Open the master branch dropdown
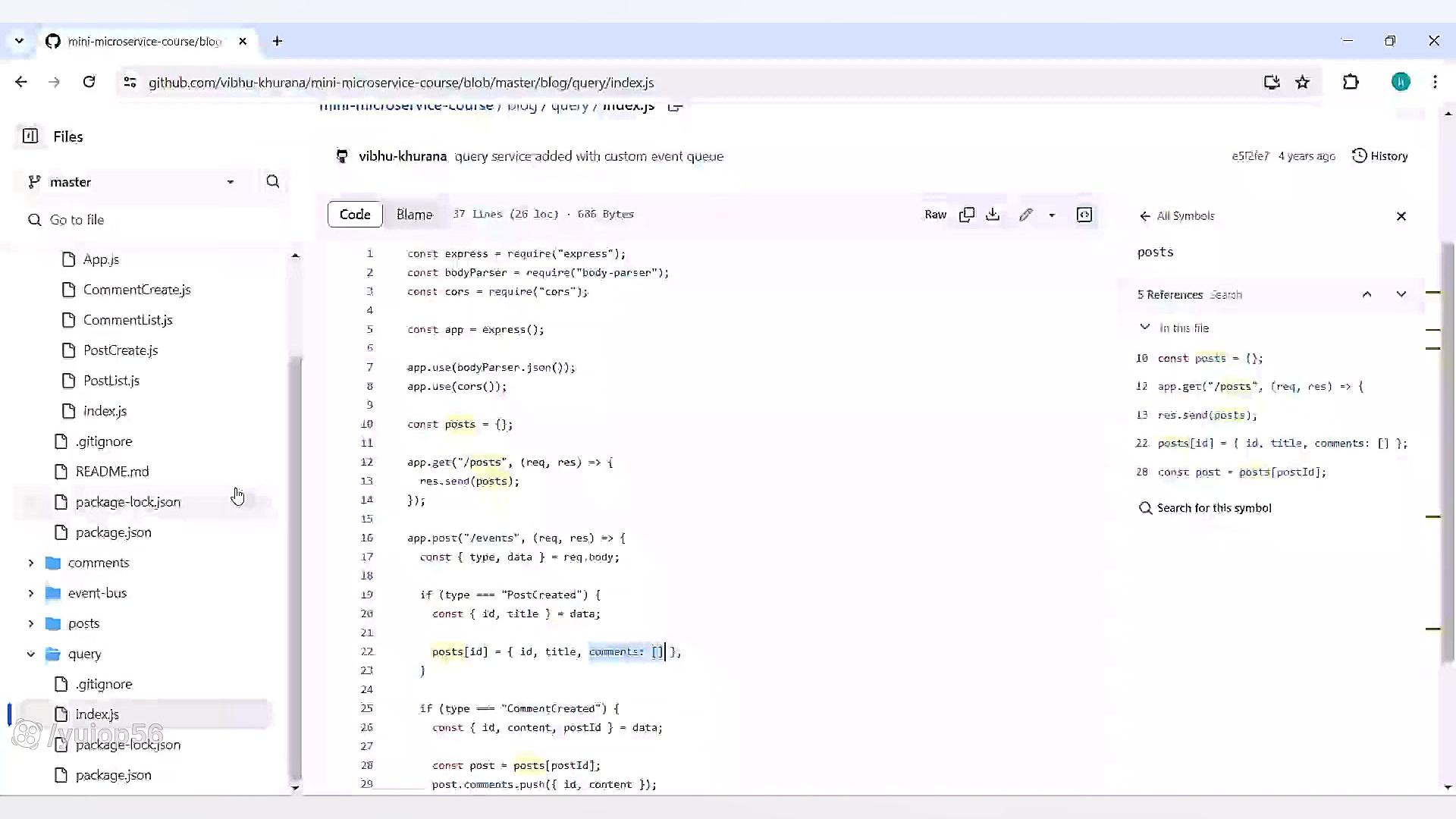The image size is (1456, 819). 133,182
